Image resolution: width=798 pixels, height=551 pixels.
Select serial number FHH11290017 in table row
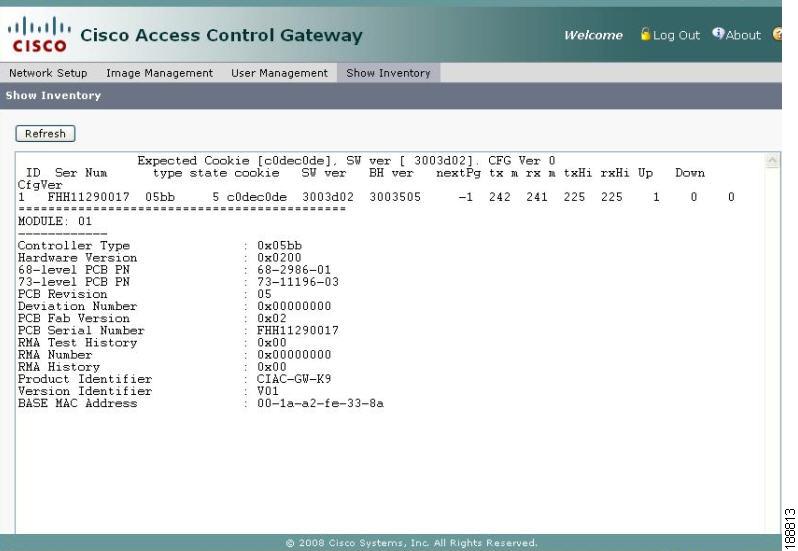coord(89,197)
